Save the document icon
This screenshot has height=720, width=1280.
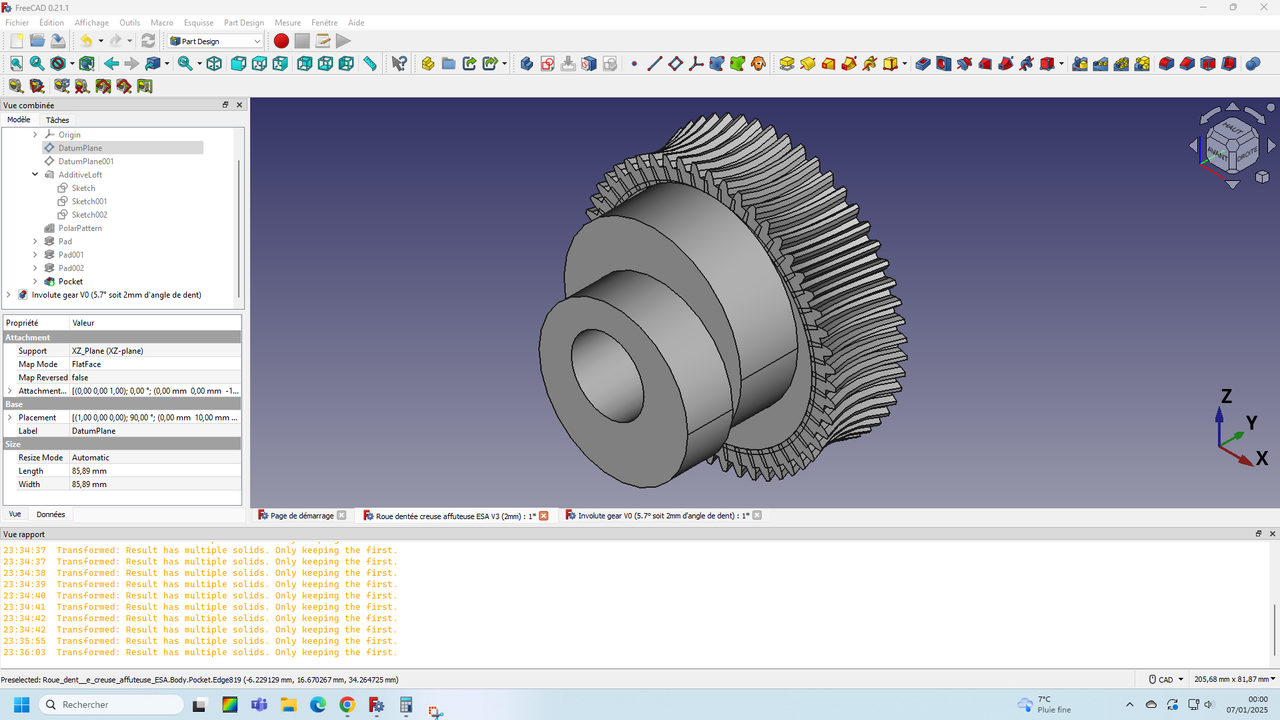coord(58,41)
